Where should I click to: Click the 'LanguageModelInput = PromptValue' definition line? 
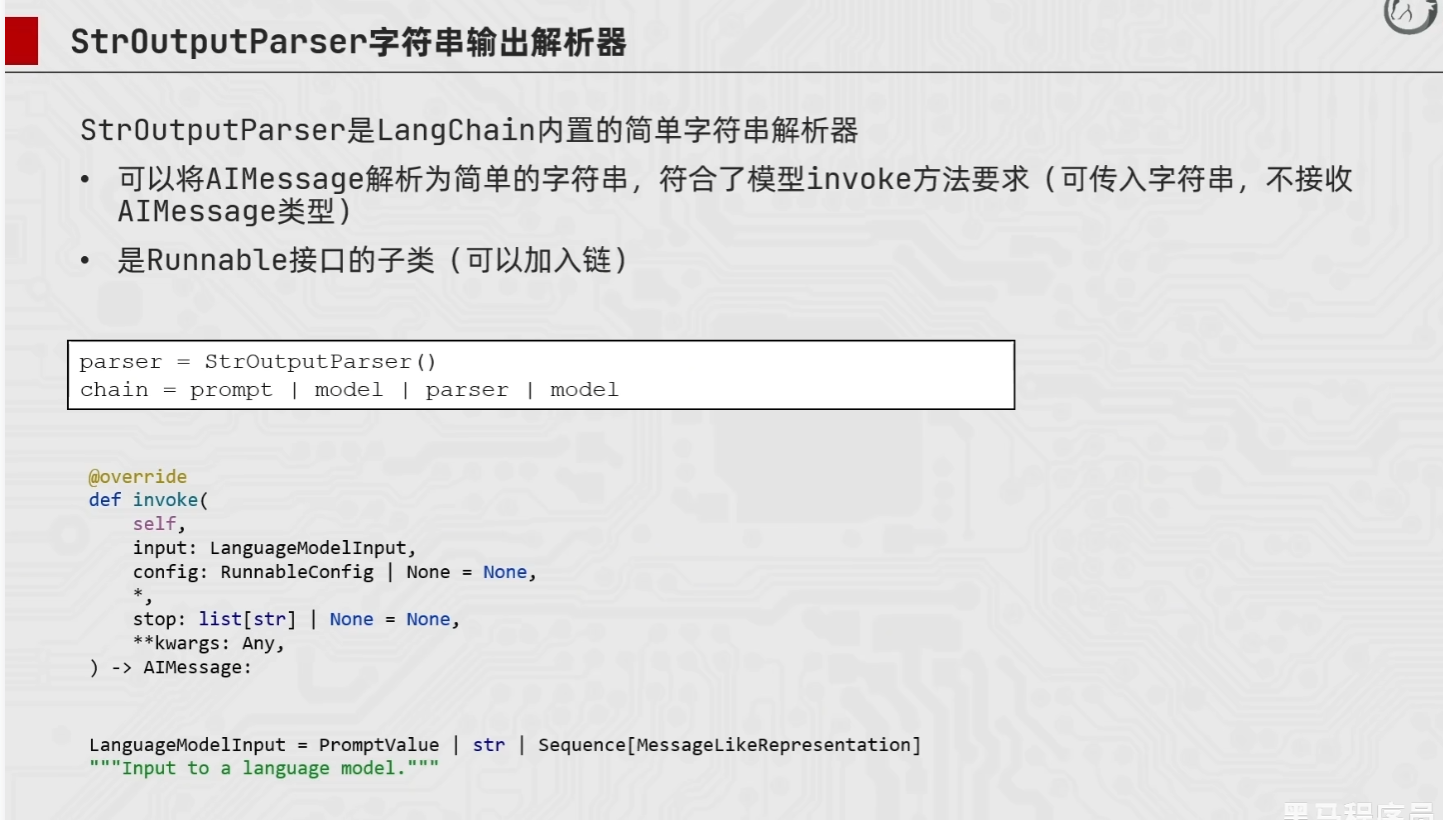point(505,745)
